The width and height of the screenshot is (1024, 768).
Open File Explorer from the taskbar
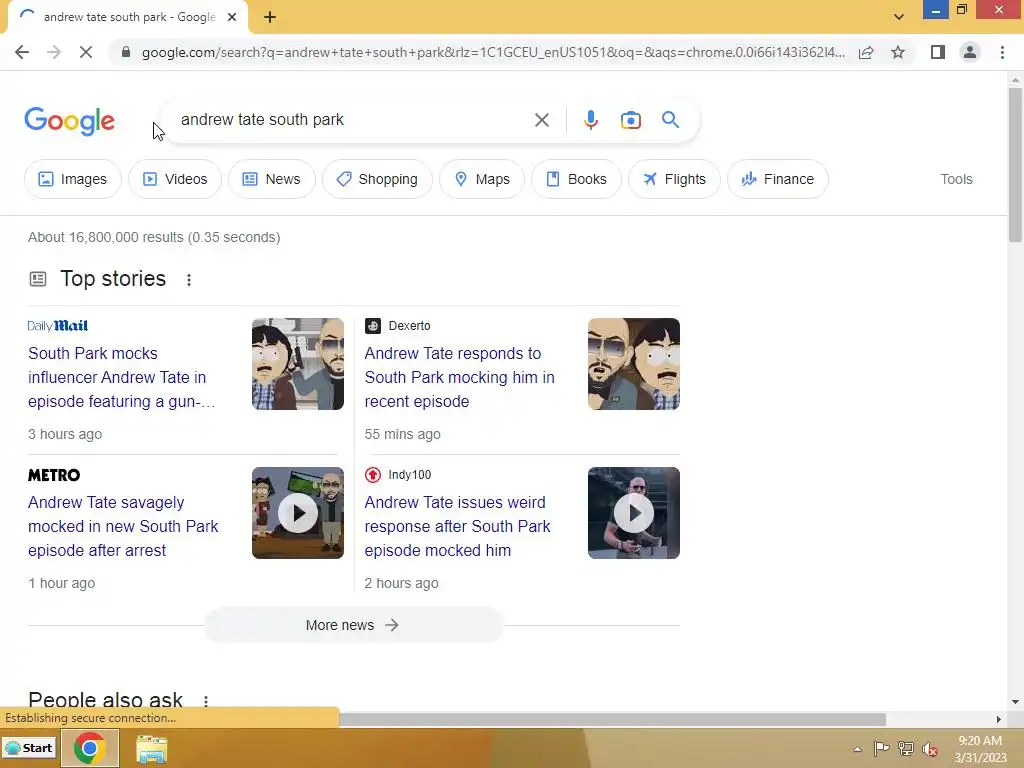(x=152, y=748)
